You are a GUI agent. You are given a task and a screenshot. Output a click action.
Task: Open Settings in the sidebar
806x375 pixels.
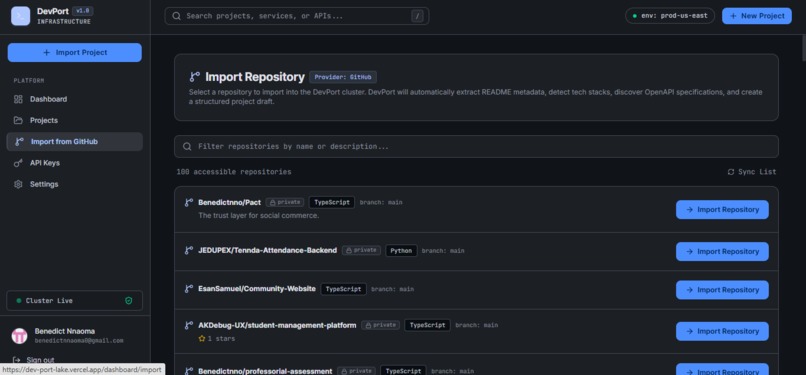pyautogui.click(x=75, y=184)
